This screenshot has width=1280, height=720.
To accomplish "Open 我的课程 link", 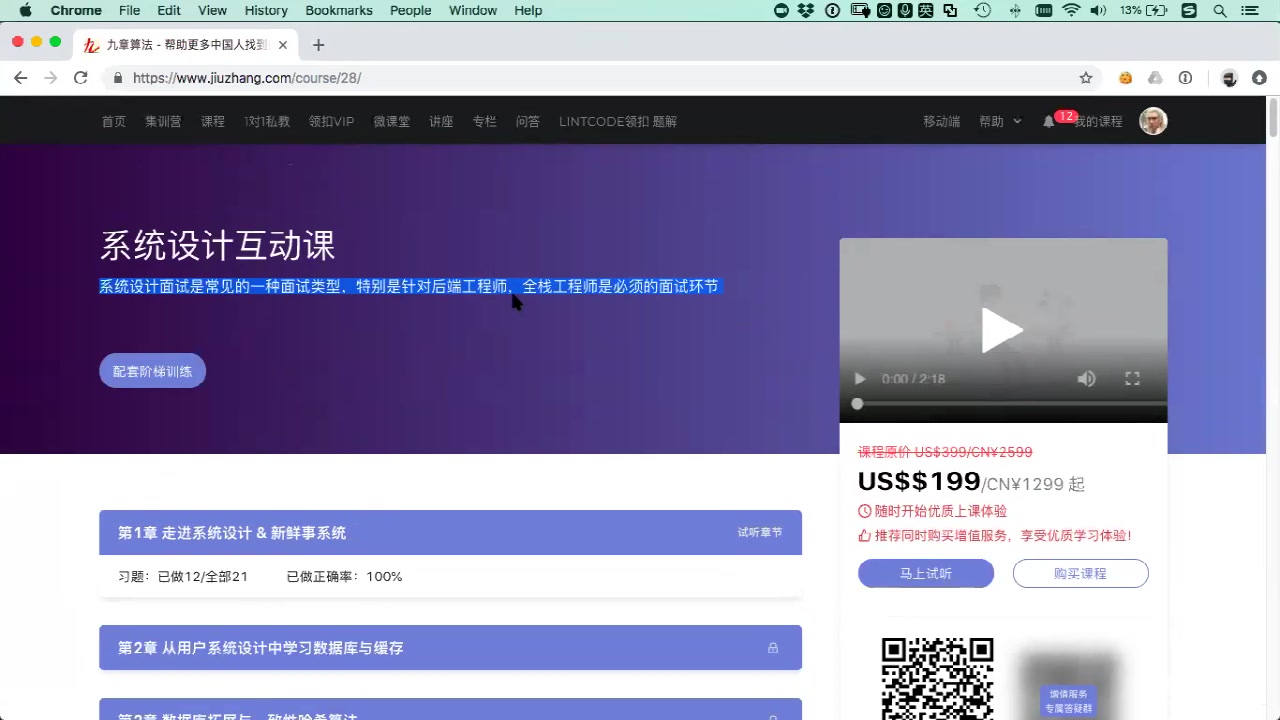I will point(1098,121).
